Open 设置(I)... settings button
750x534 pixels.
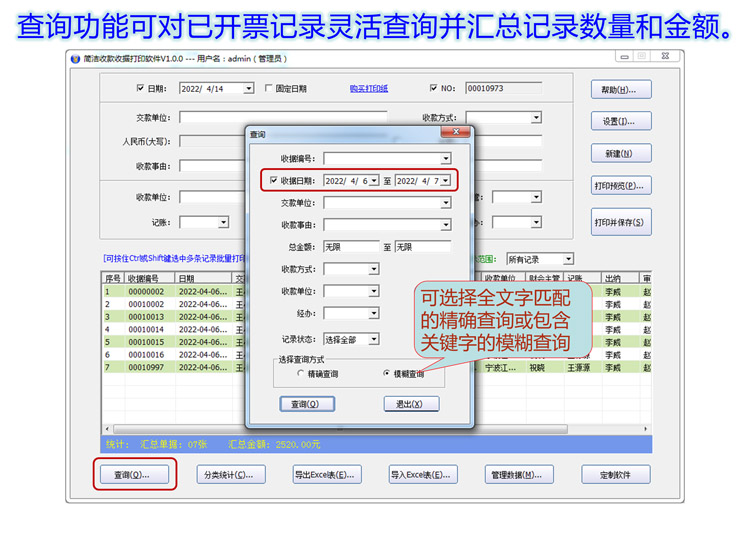click(x=621, y=122)
